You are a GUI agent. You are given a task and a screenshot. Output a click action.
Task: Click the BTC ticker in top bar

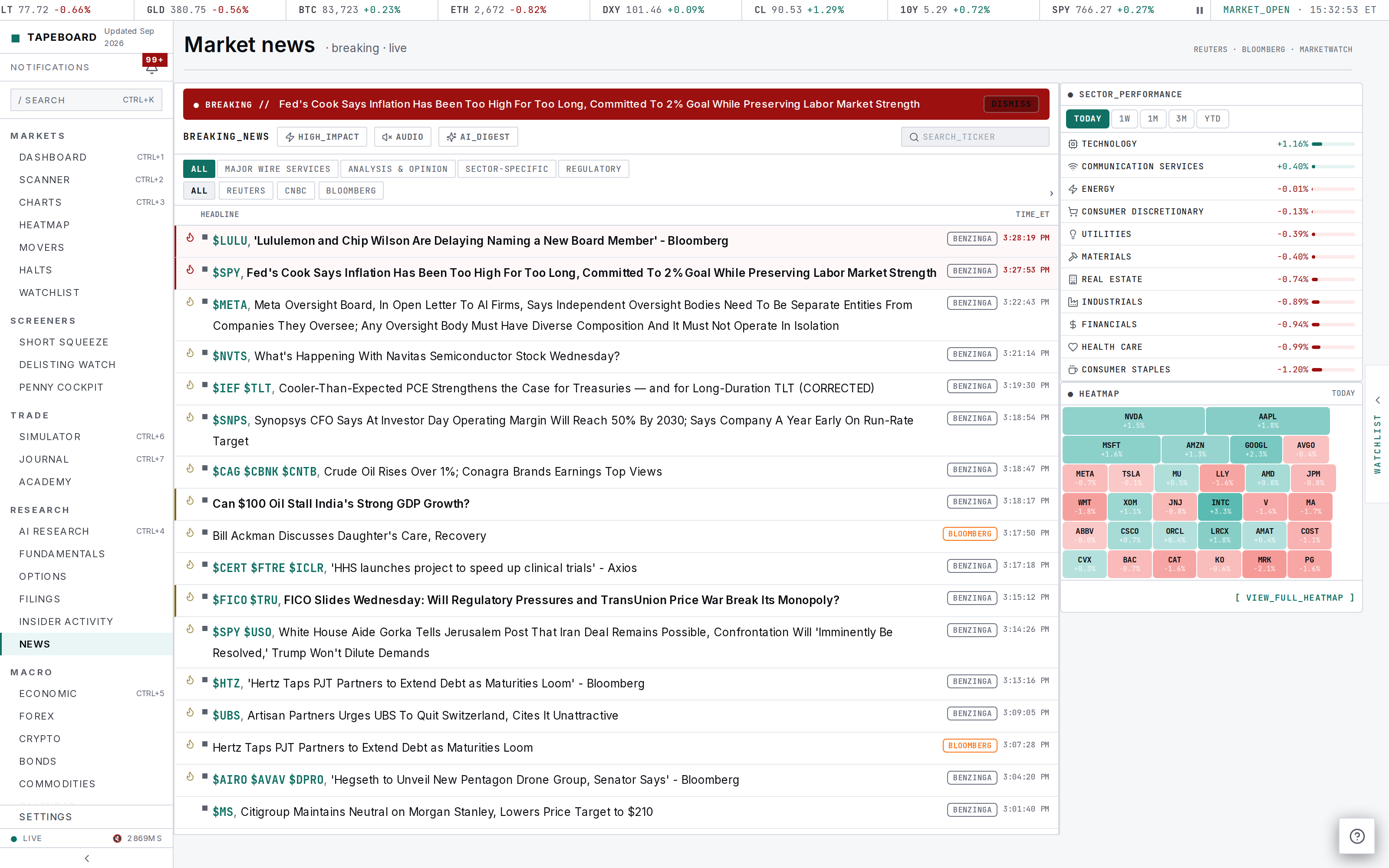349,10
